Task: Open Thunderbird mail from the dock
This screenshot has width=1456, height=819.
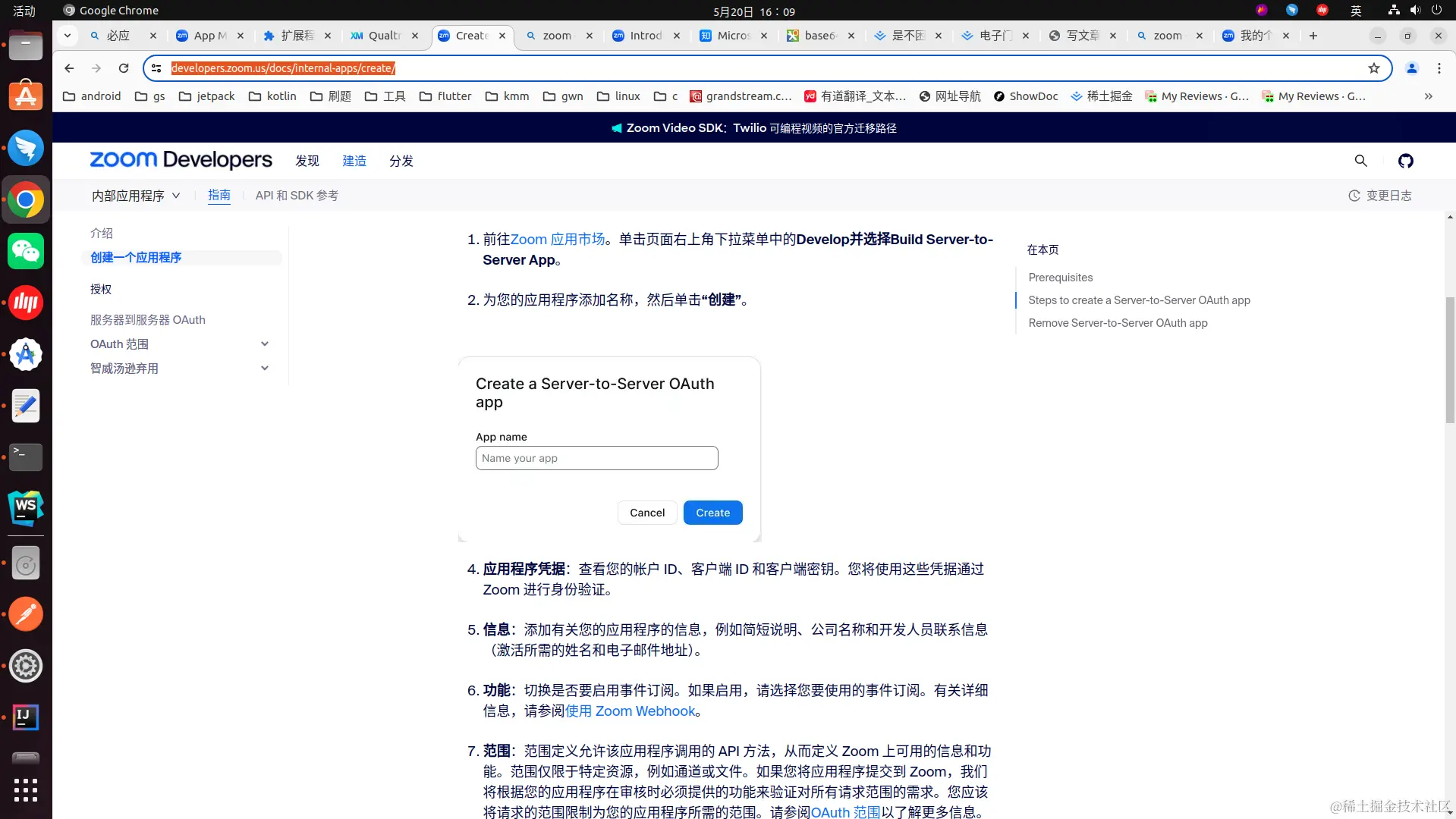Action: tap(26, 148)
